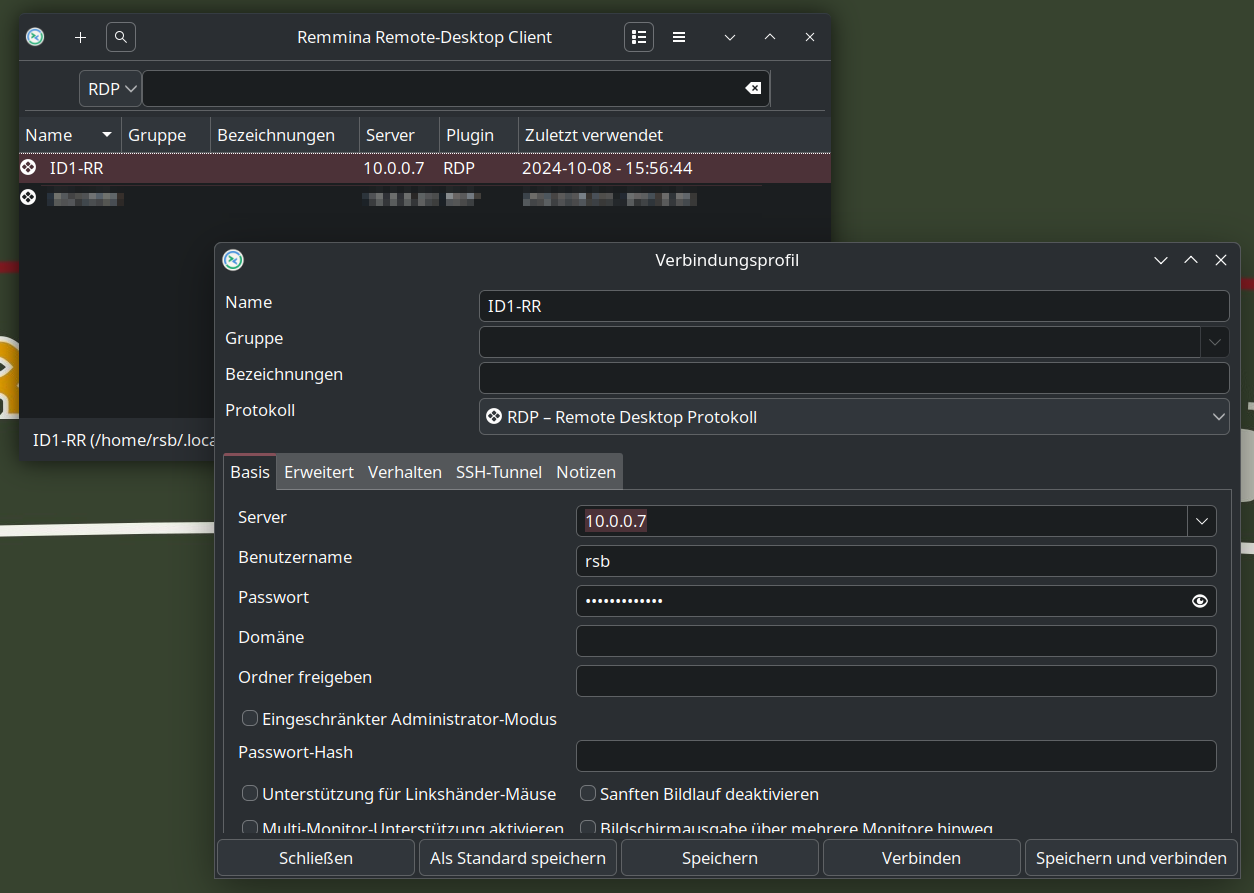1254x893 pixels.
Task: Check Unterstützung für Linkshänder-Mäuse
Action: 250,794
